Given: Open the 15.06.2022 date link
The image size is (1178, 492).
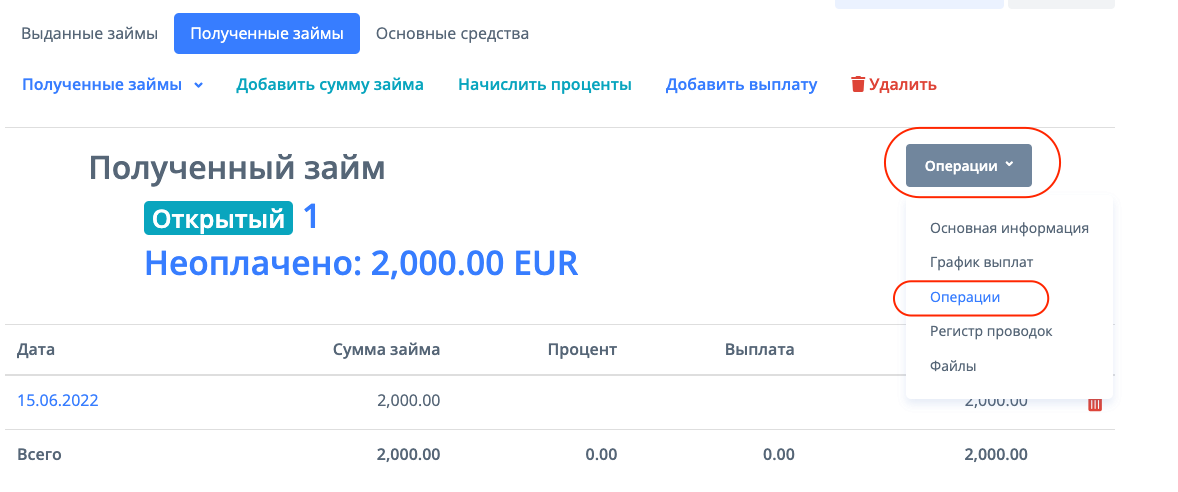Looking at the screenshot, I should pyautogui.click(x=58, y=400).
